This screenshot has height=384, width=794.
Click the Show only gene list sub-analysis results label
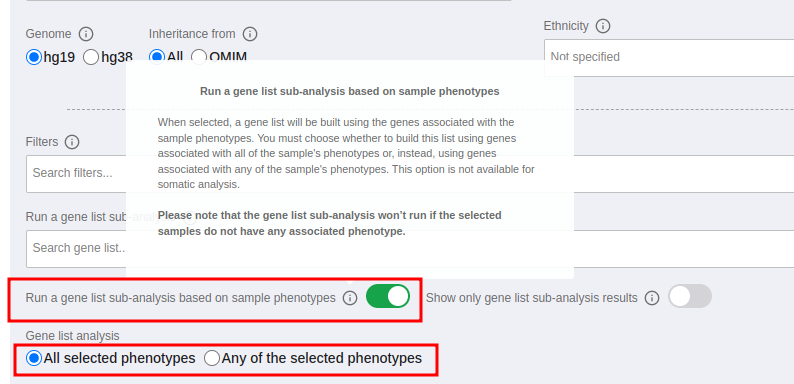click(x=532, y=298)
